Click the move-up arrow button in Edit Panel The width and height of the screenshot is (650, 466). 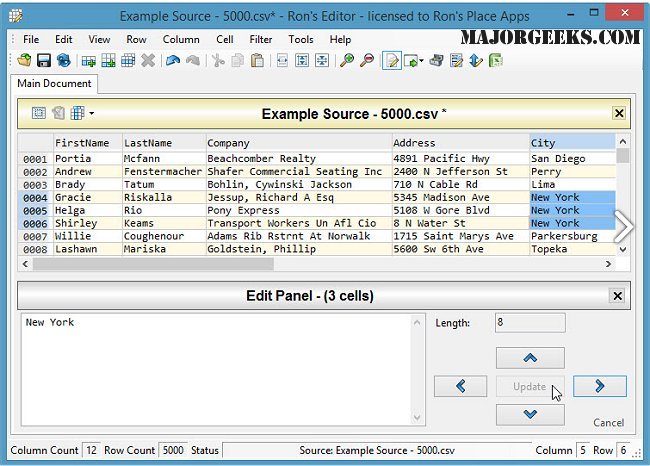[x=529, y=358]
